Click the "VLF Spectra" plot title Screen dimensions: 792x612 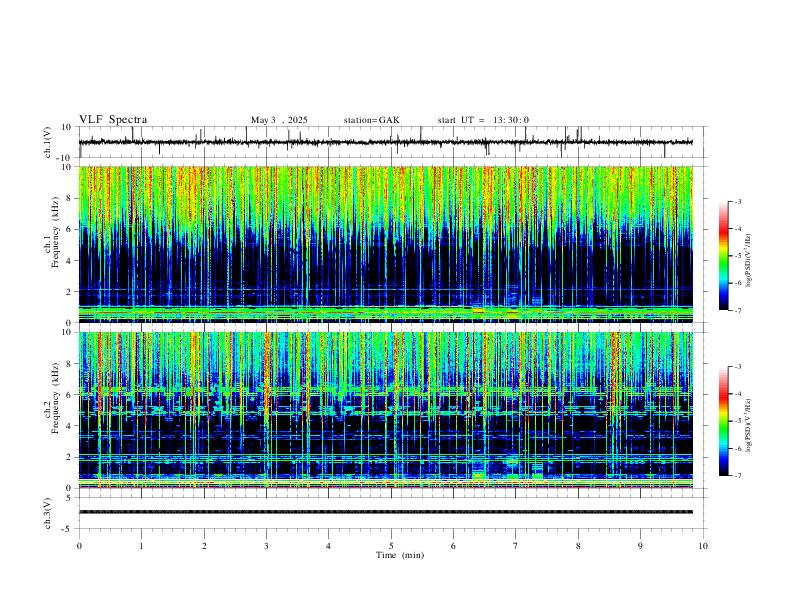pyautogui.click(x=113, y=120)
